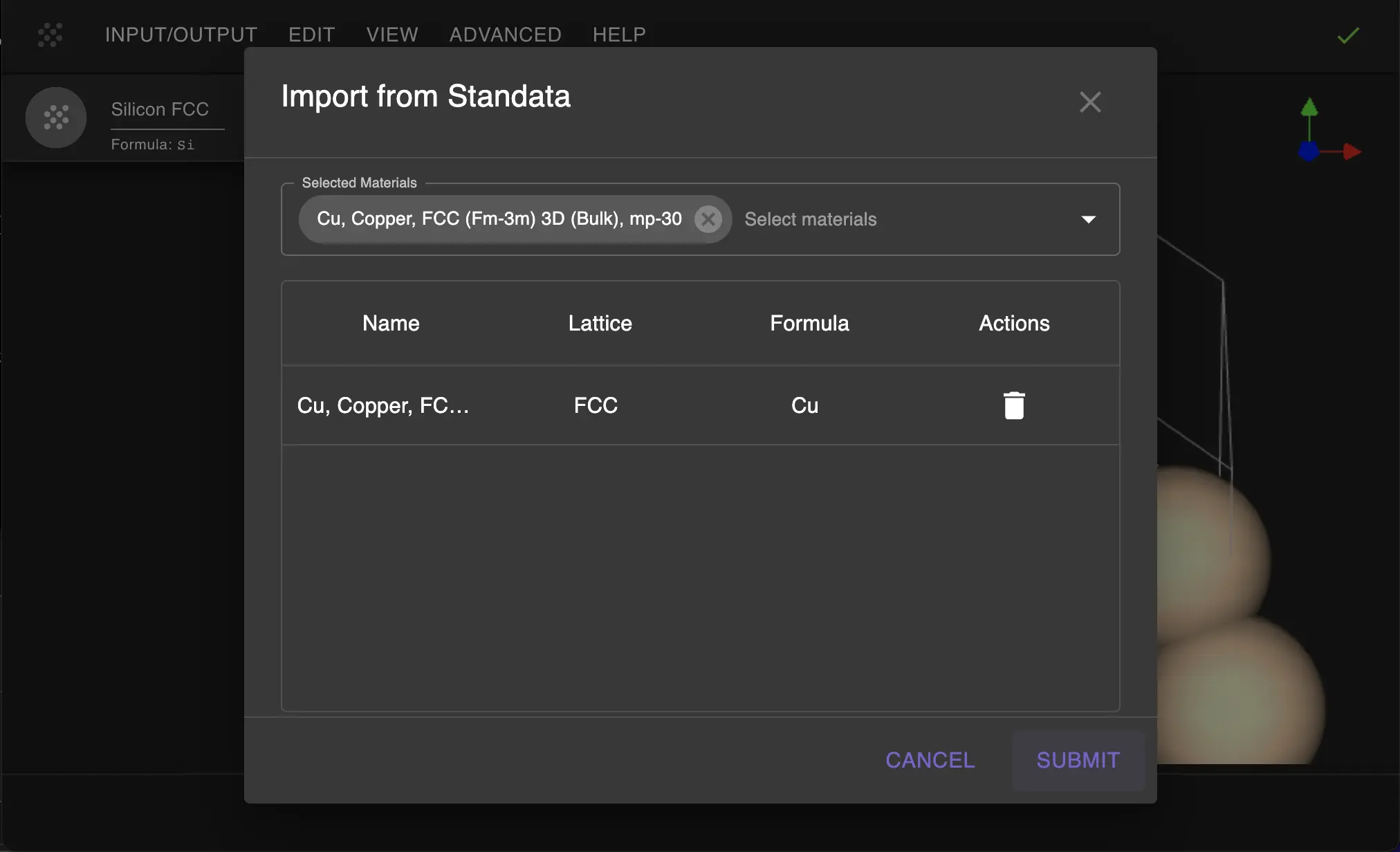Open the VIEW menu
This screenshot has height=852, width=1400.
pyautogui.click(x=392, y=35)
